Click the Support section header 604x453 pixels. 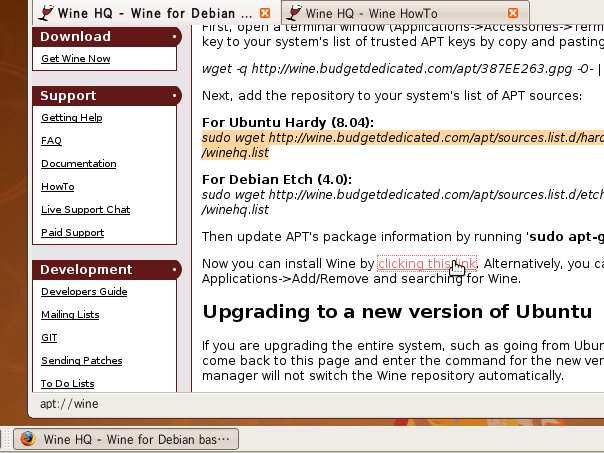(107, 96)
